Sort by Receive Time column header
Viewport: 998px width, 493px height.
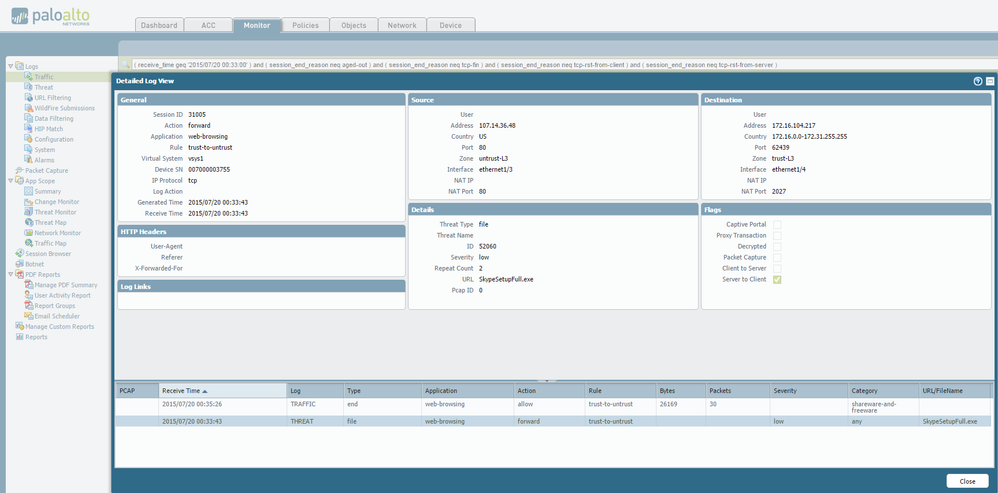pyautogui.click(x=222, y=391)
